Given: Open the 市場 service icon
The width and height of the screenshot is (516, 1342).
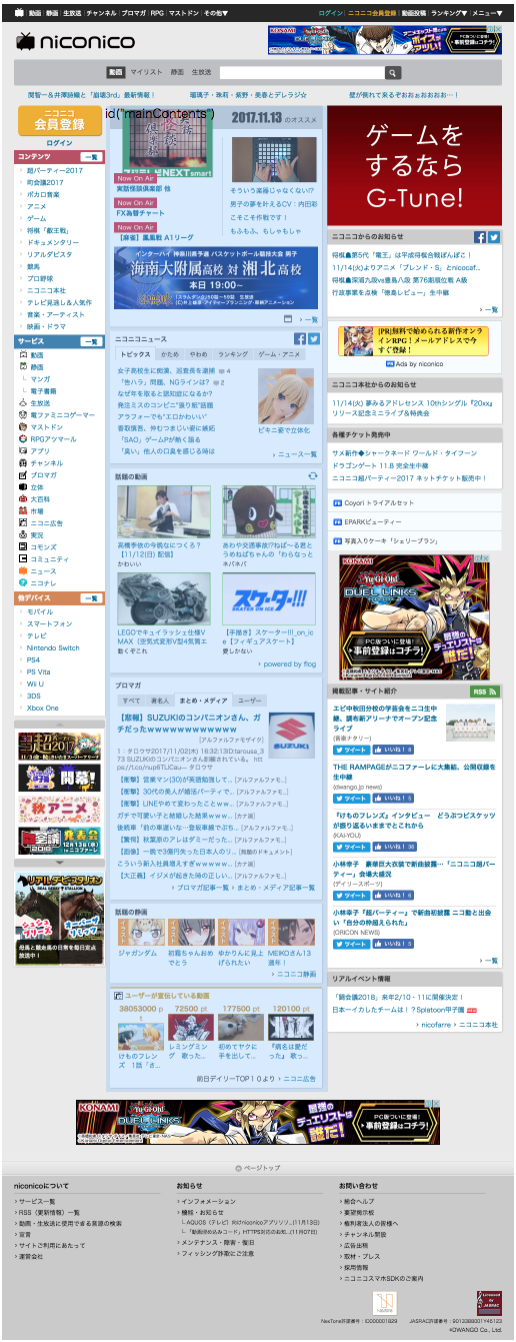Looking at the screenshot, I should [21, 511].
